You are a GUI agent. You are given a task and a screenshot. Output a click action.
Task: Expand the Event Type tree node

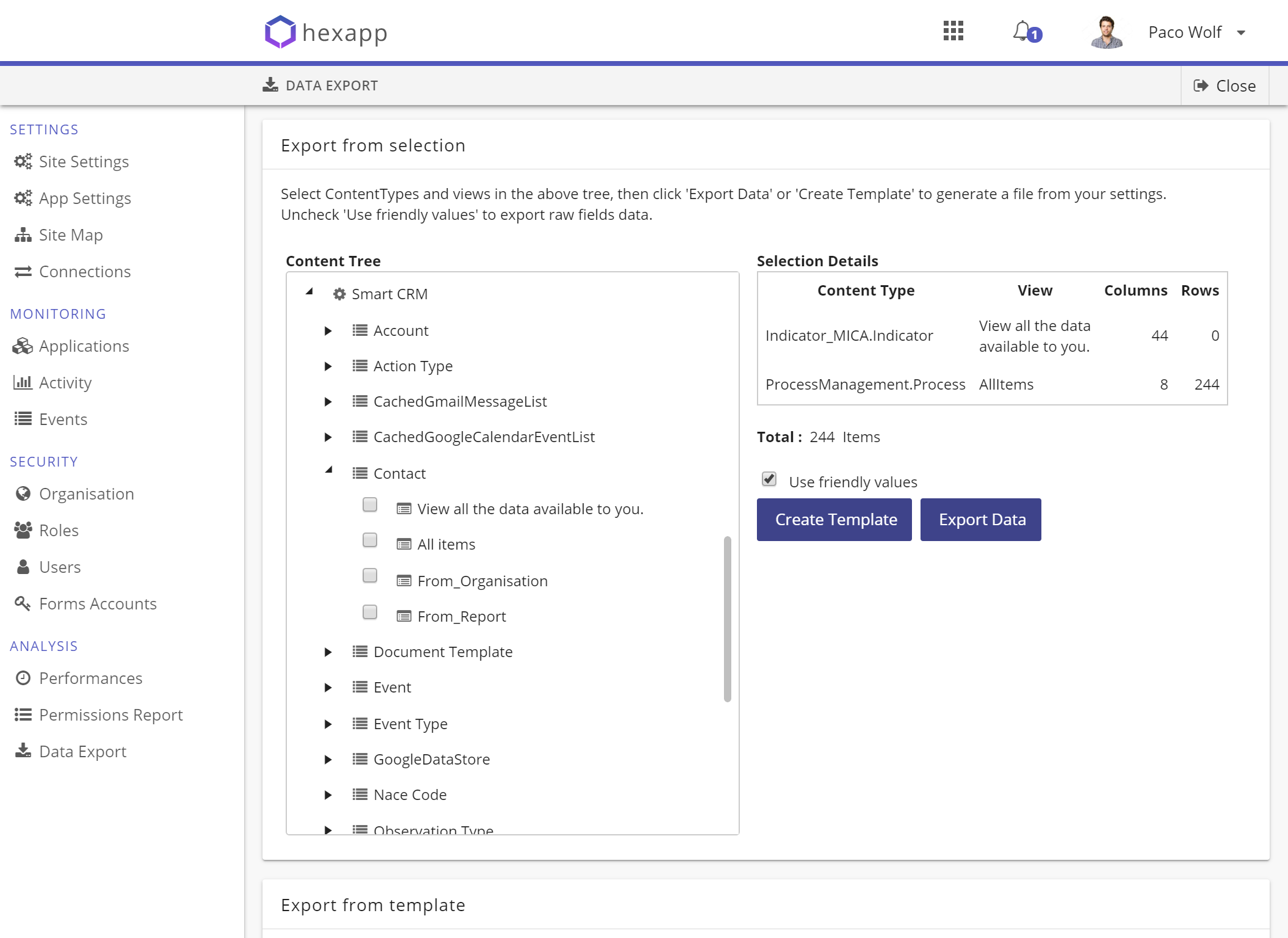[x=328, y=724]
